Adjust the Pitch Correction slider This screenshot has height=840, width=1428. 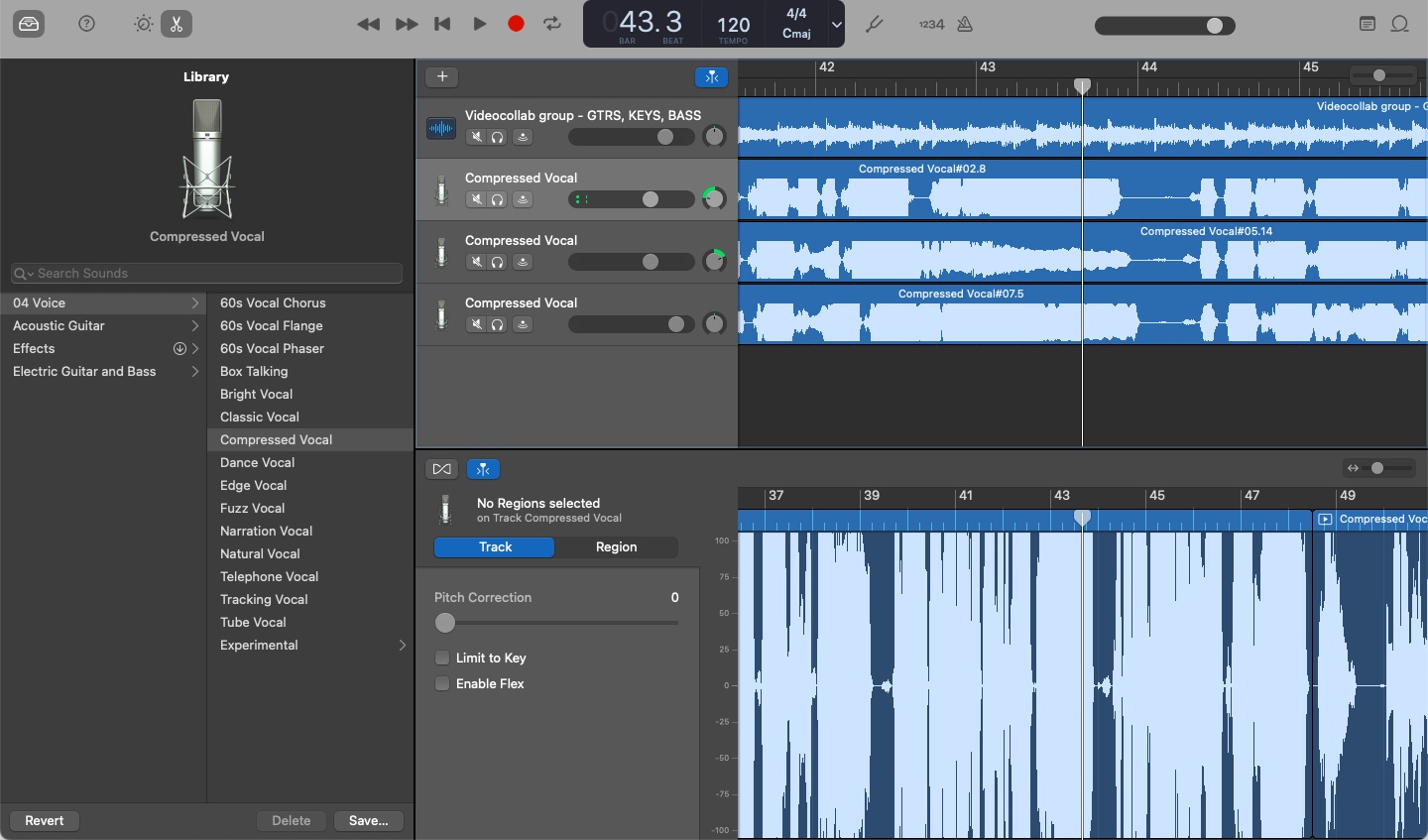(x=555, y=623)
